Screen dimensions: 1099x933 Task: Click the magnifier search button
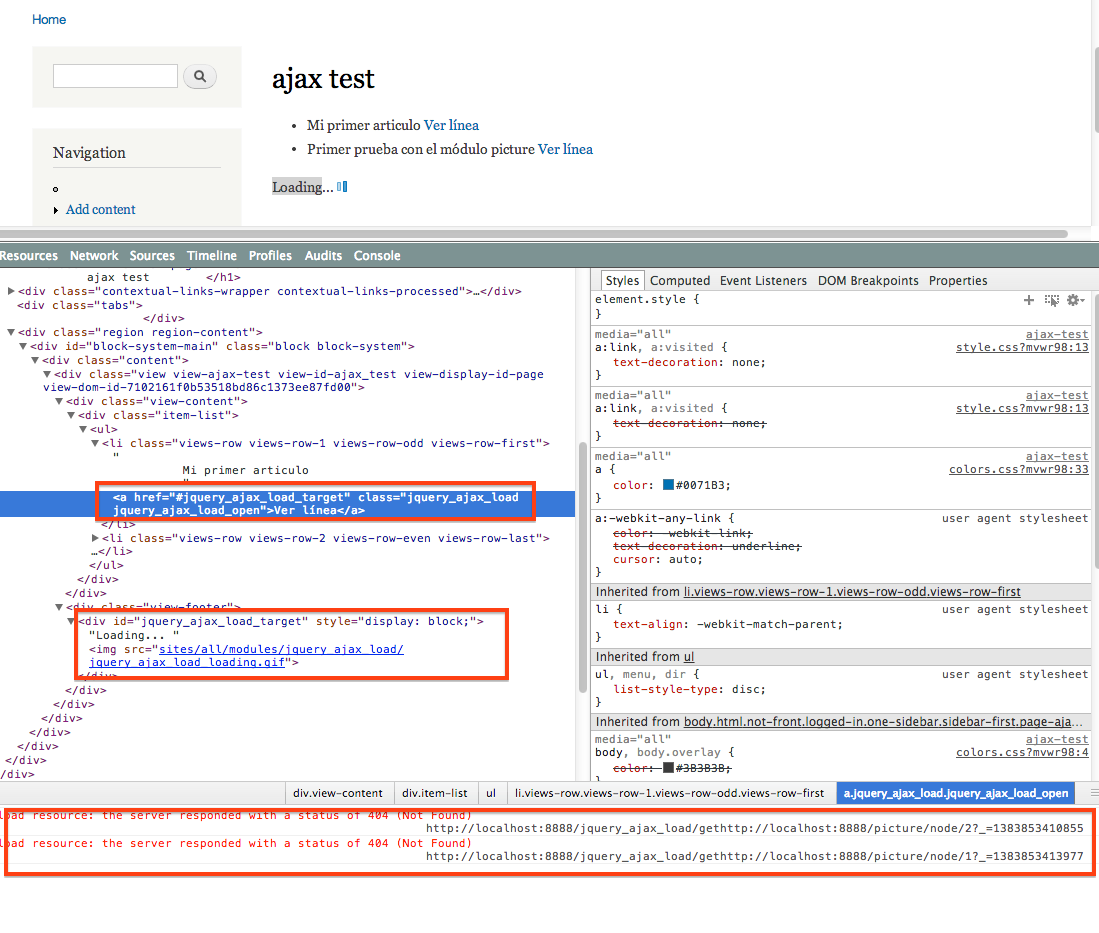point(199,76)
